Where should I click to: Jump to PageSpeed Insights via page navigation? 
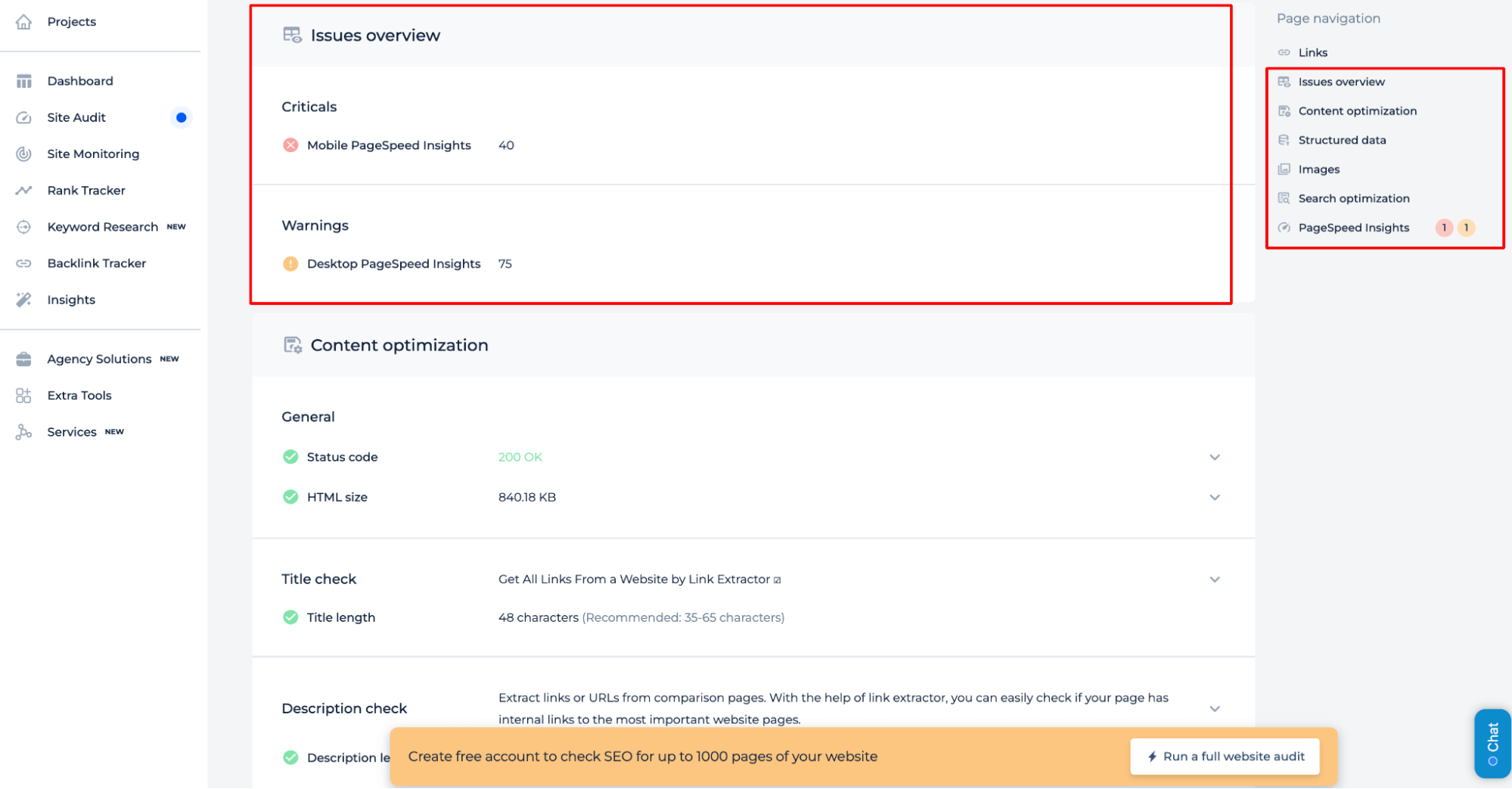[1354, 228]
